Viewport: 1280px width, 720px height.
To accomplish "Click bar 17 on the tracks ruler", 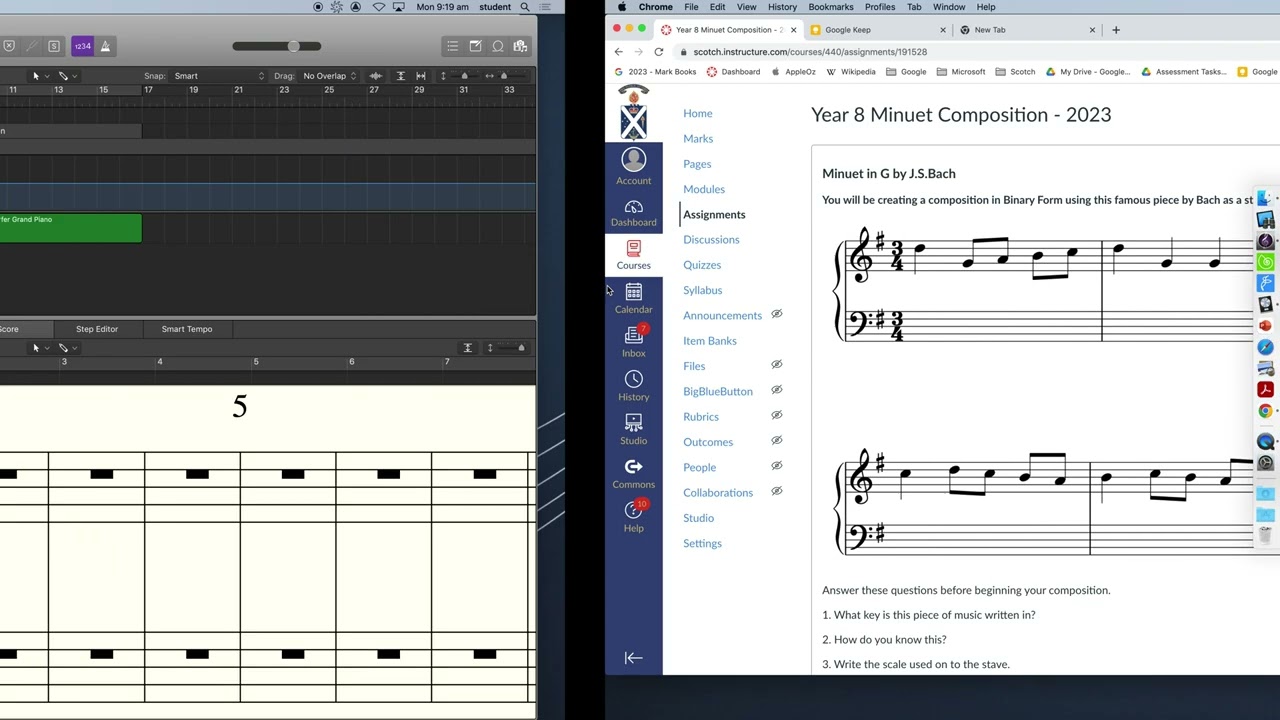I will 148,90.
